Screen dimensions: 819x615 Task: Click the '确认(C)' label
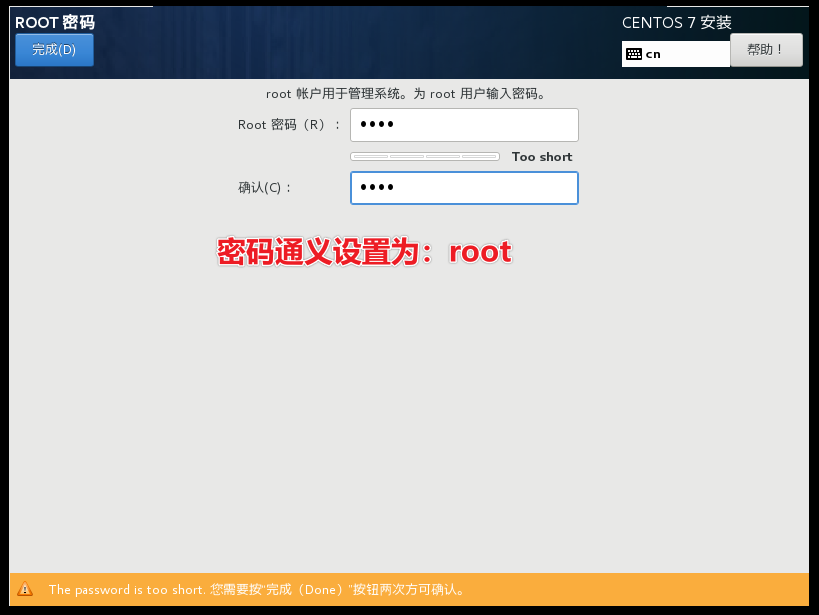[x=264, y=188]
